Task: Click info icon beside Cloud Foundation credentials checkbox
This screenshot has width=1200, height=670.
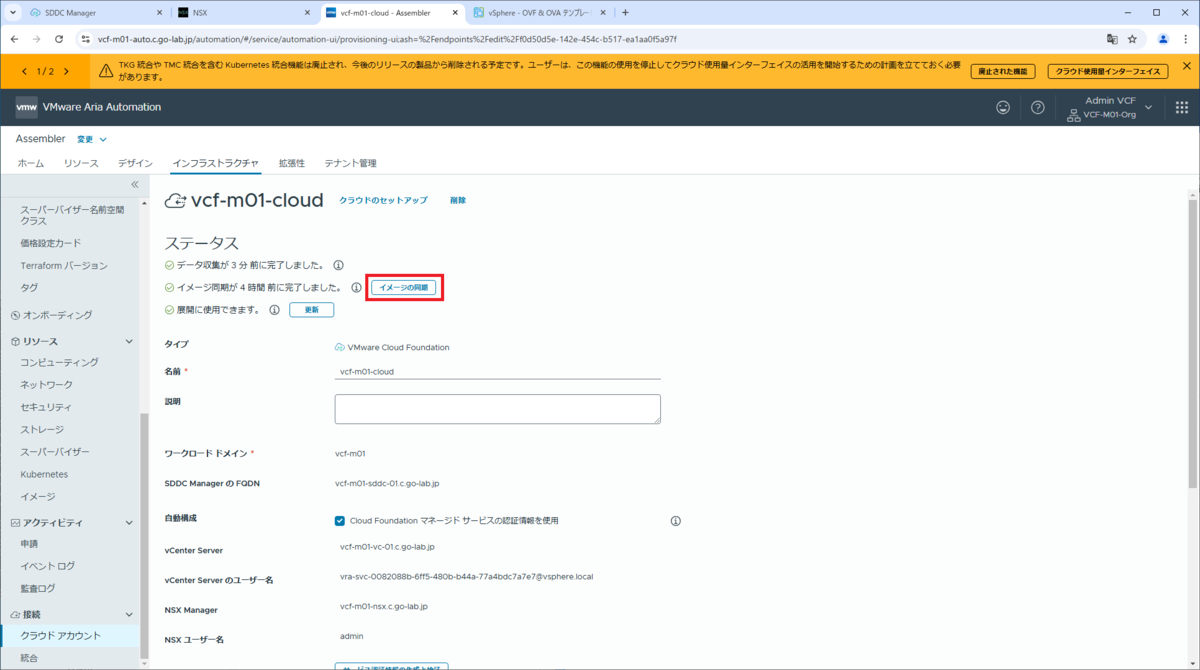Action: point(675,521)
